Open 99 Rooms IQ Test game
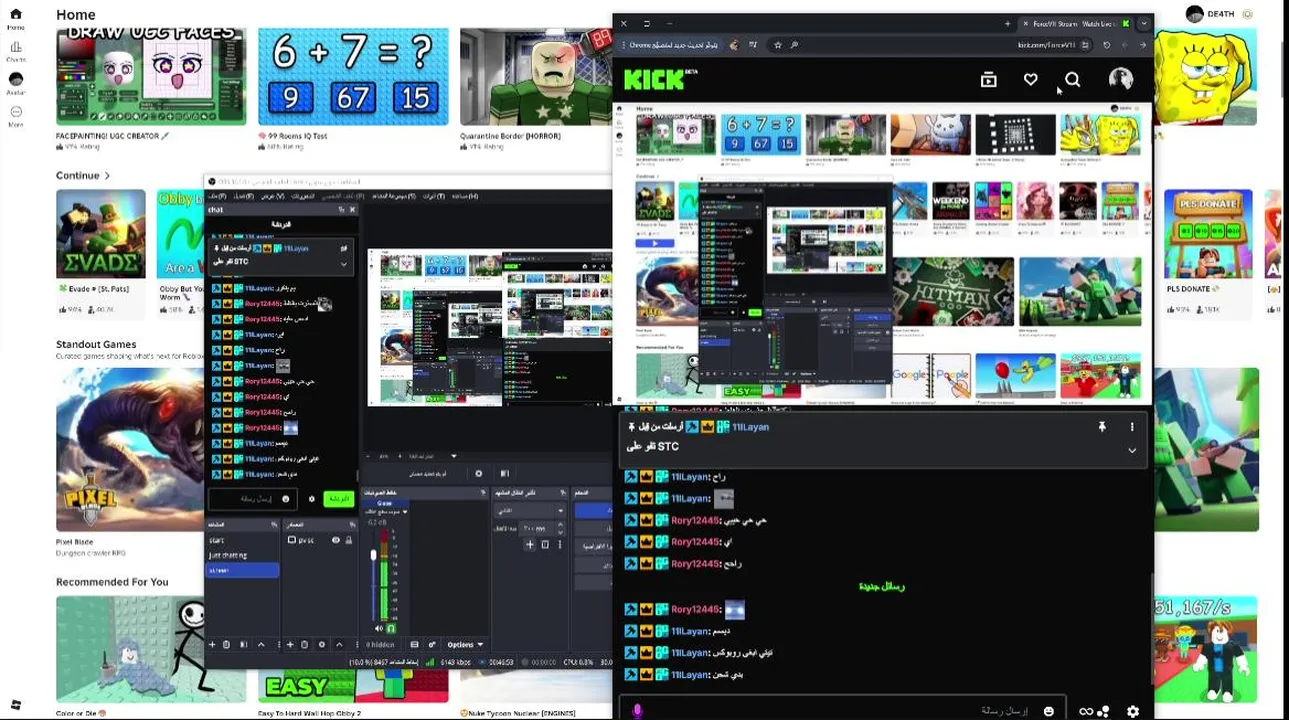Image resolution: width=1289 pixels, height=720 pixels. click(353, 88)
